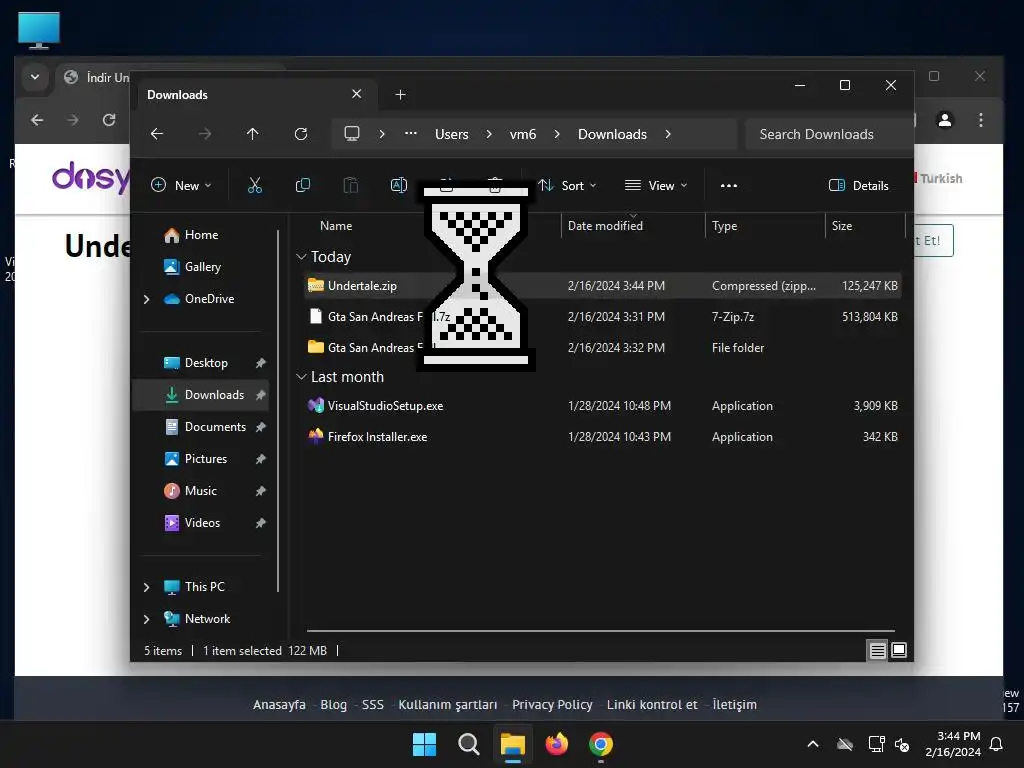Open the View dropdown
1024x768 pixels.
click(x=656, y=185)
